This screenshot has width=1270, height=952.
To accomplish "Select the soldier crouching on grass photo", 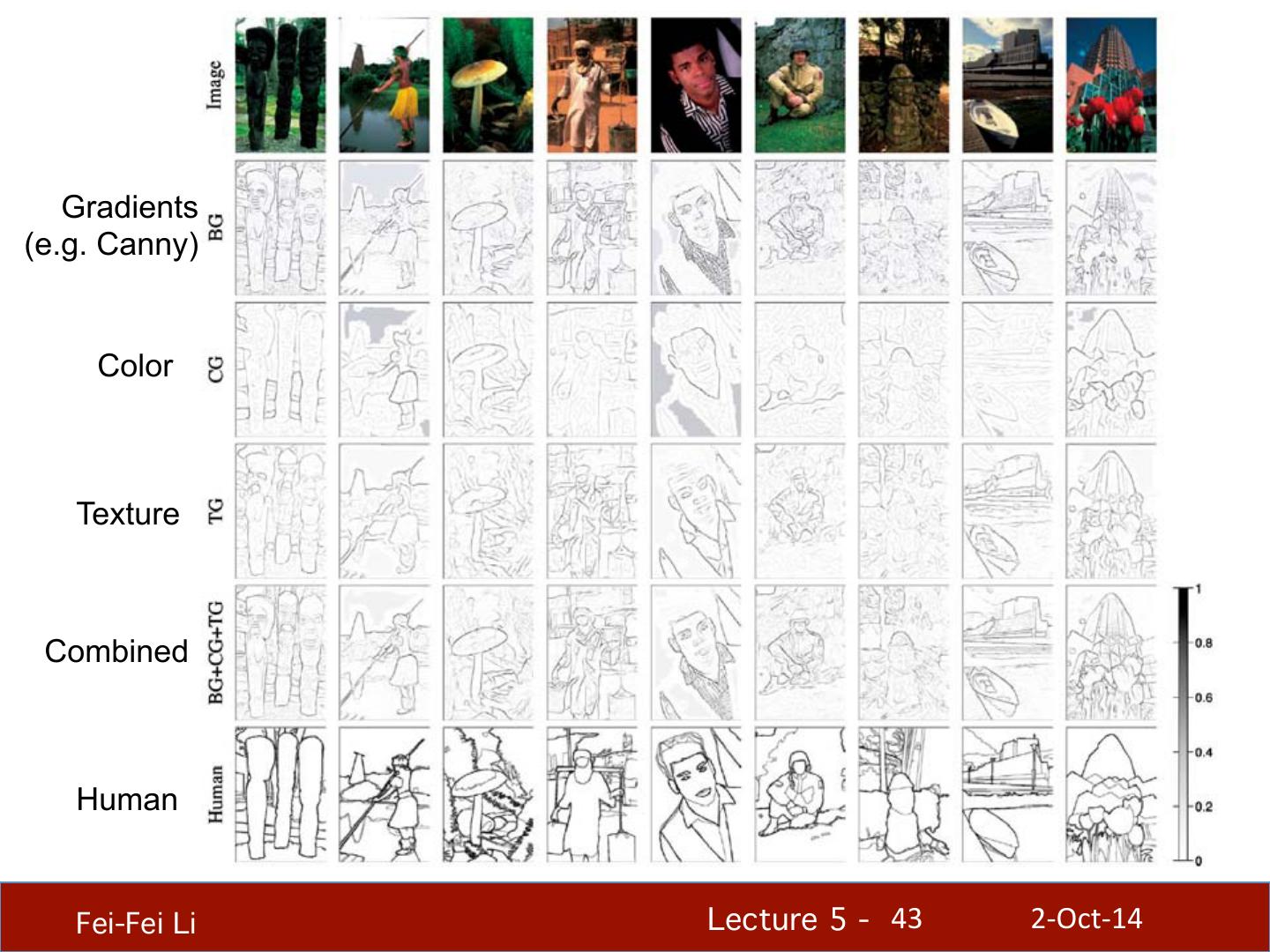I will (x=800, y=86).
